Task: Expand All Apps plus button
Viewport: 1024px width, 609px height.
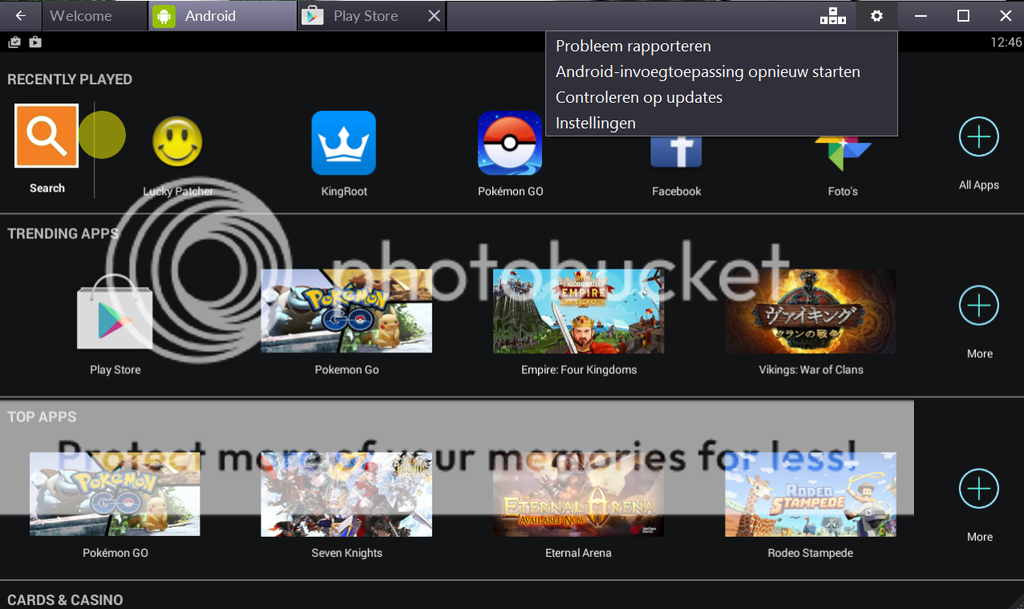Action: coord(978,137)
